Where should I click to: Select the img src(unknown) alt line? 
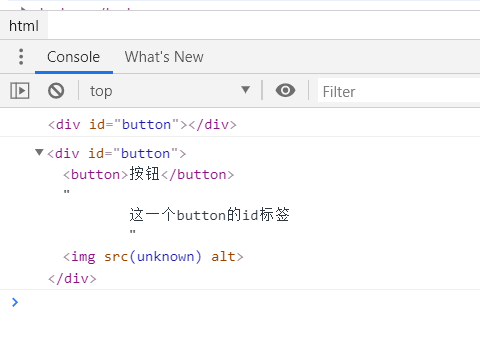pyautogui.click(x=153, y=257)
